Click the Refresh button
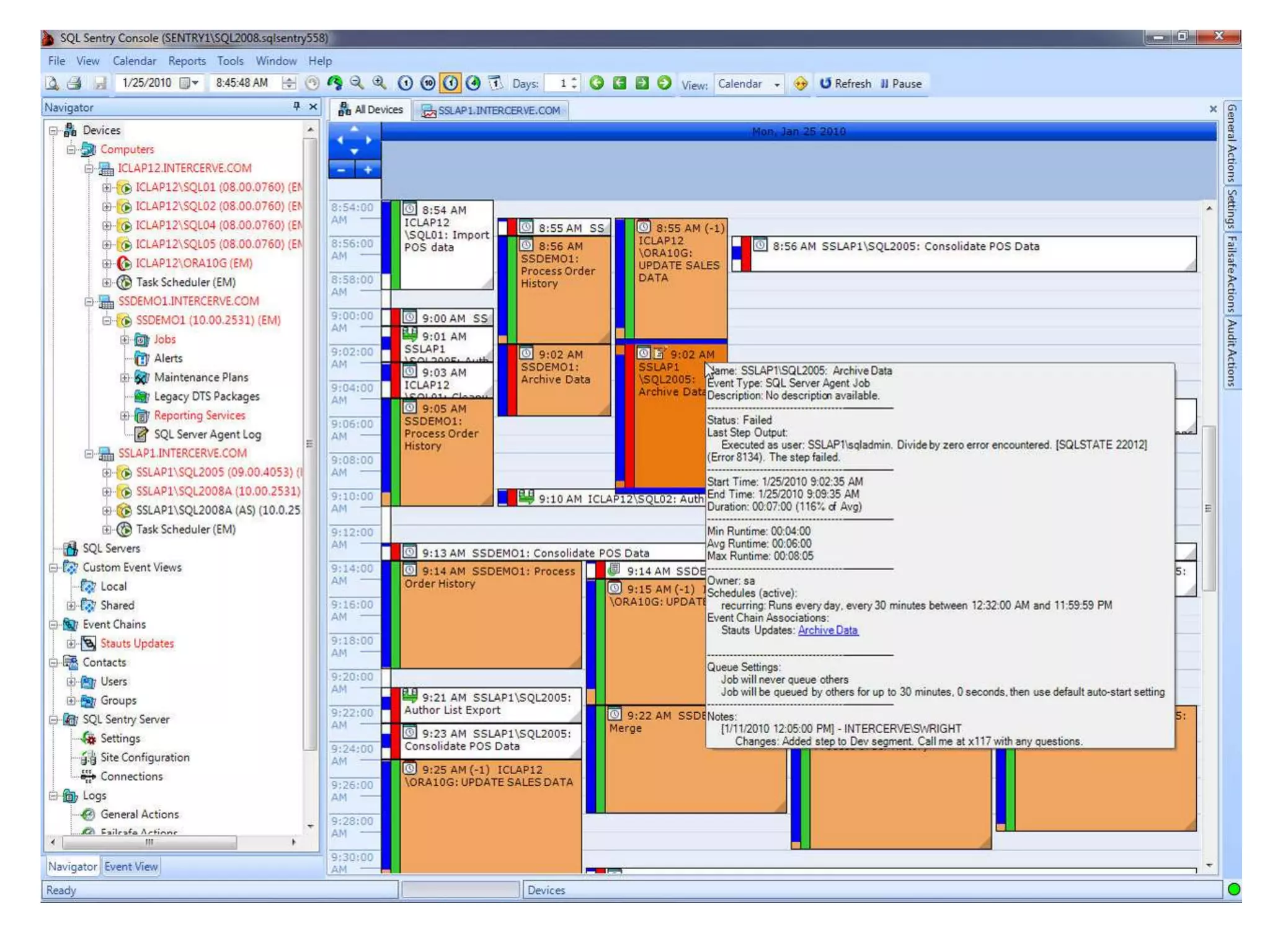 tap(845, 83)
